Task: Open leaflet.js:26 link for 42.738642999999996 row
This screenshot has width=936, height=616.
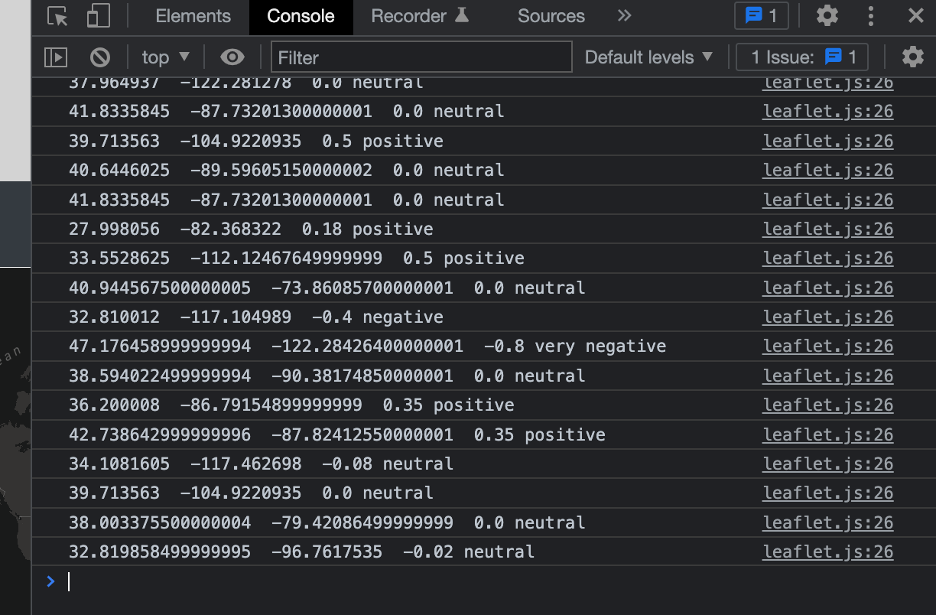Action: 828,435
